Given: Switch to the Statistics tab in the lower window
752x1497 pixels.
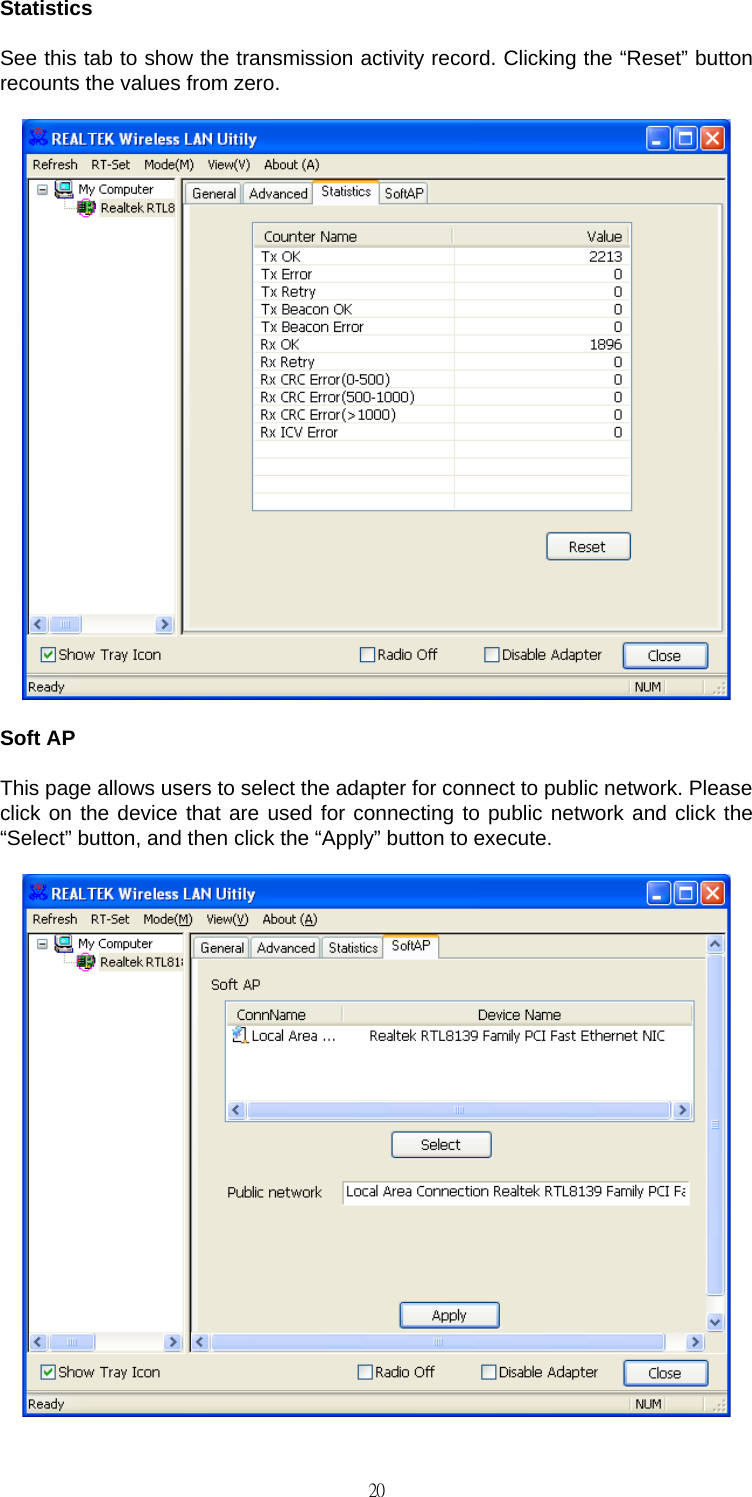Looking at the screenshot, I should click(353, 948).
